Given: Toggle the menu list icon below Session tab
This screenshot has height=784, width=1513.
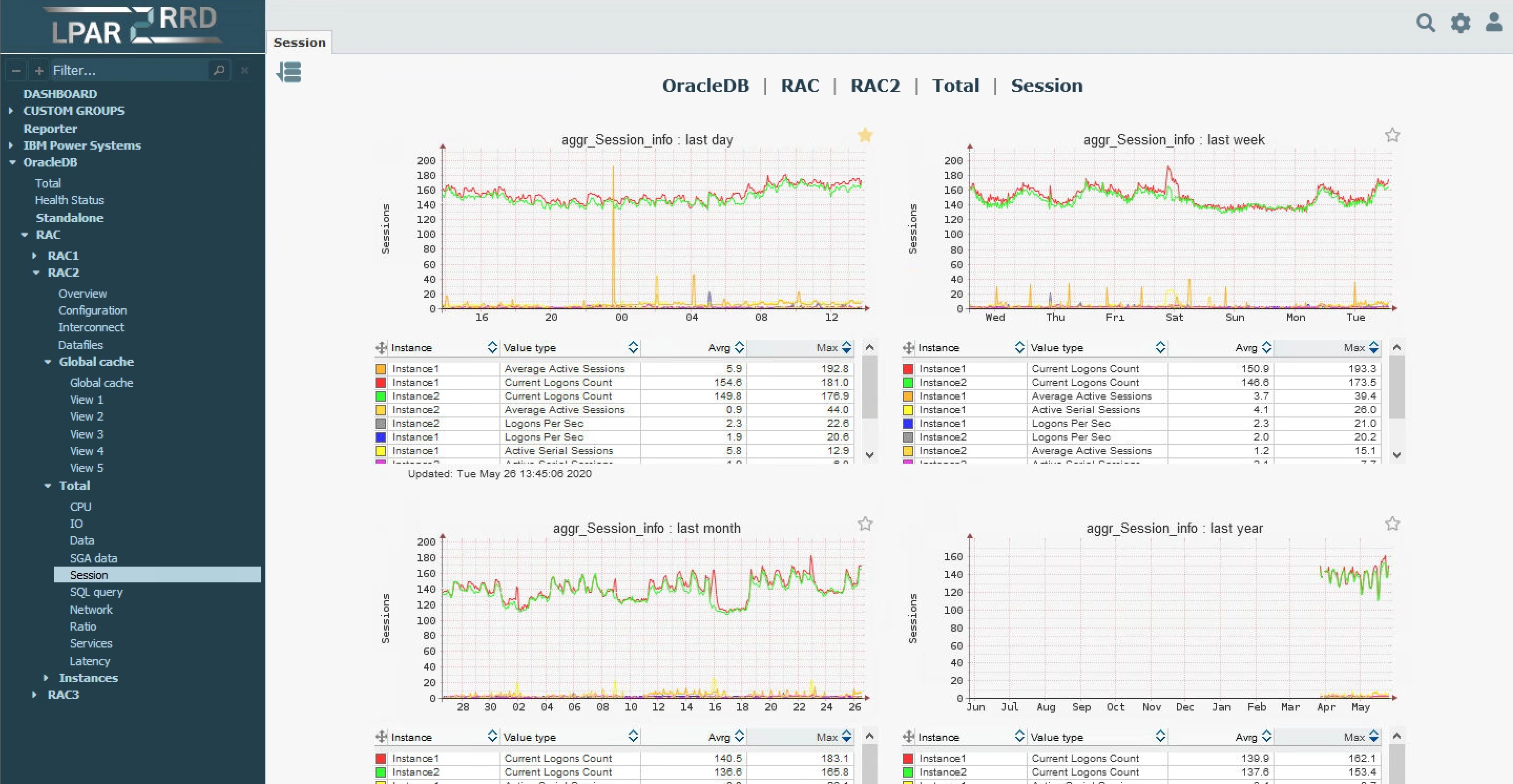Looking at the screenshot, I should [288, 72].
